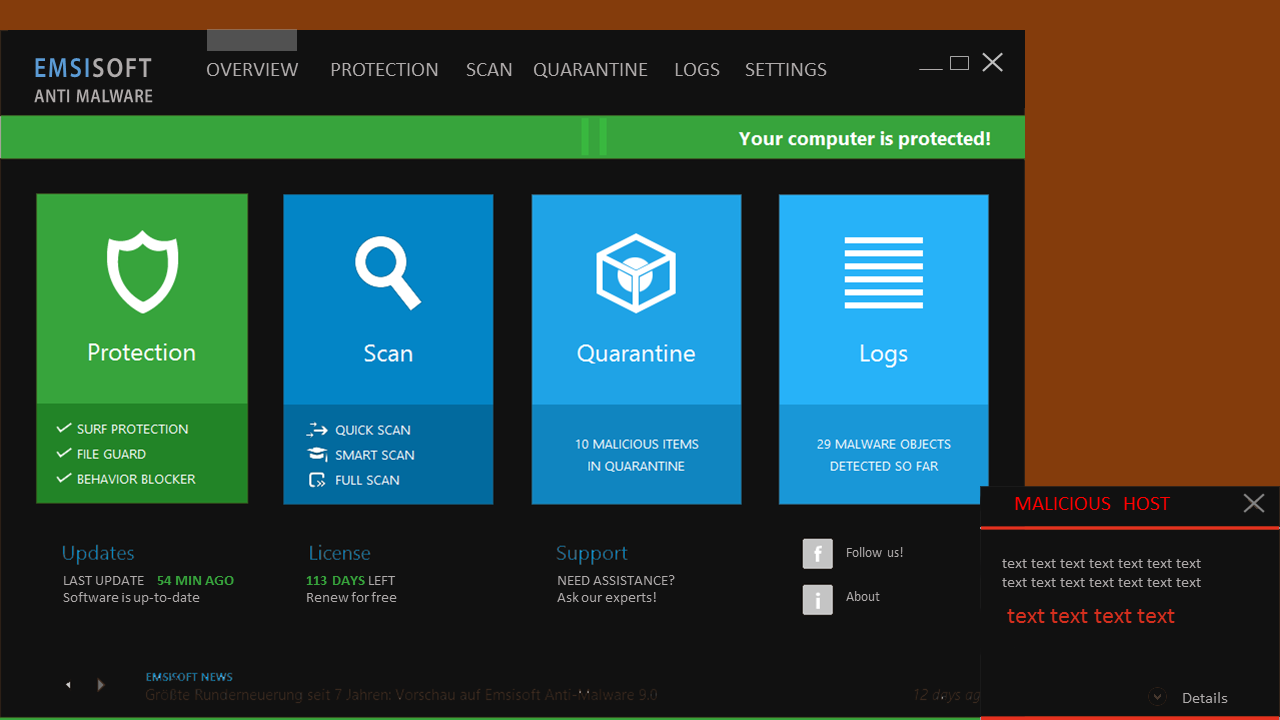
Task: Open the Facebook Follow us icon
Action: [x=818, y=554]
